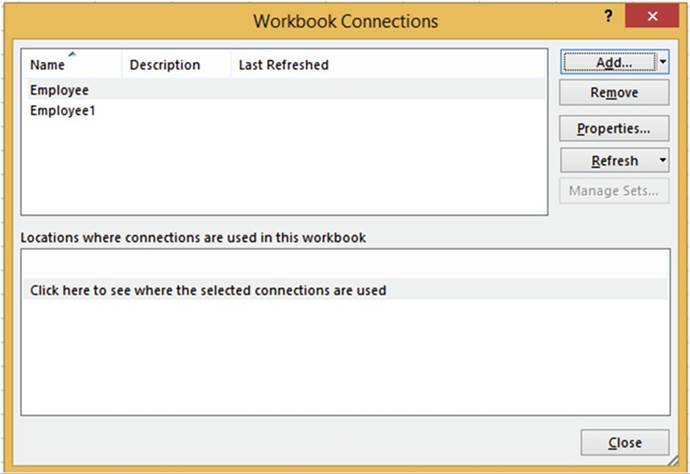Click here to see where connections are used

pos(208,290)
